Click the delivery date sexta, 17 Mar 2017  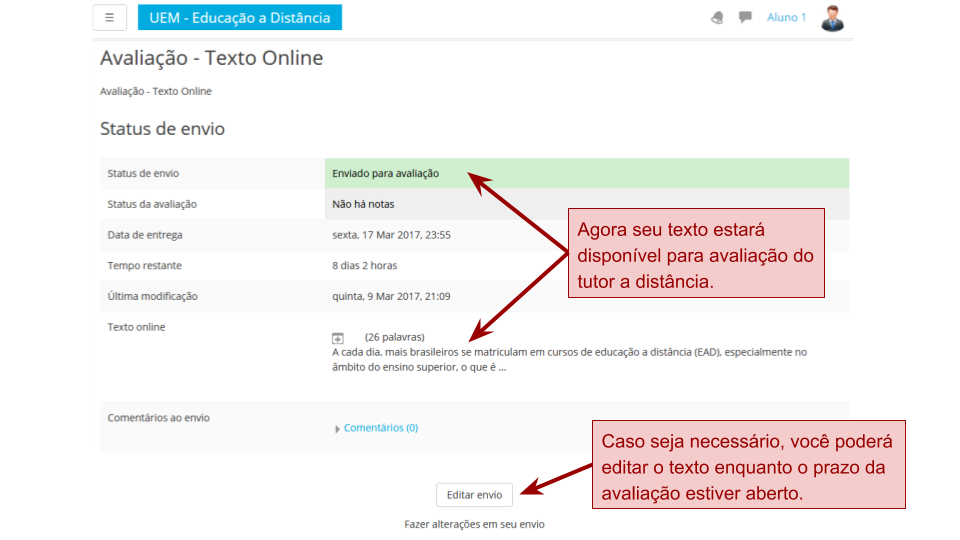tap(391, 235)
